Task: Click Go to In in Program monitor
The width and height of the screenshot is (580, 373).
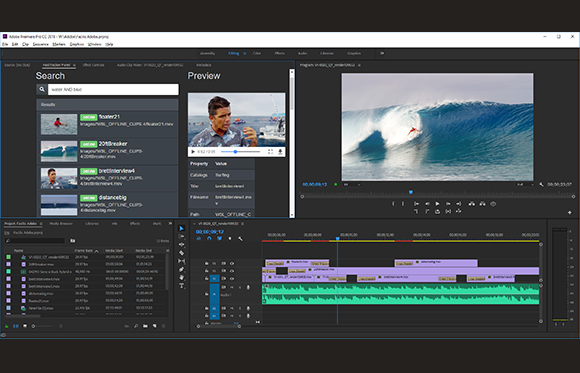Action: tap(417, 204)
